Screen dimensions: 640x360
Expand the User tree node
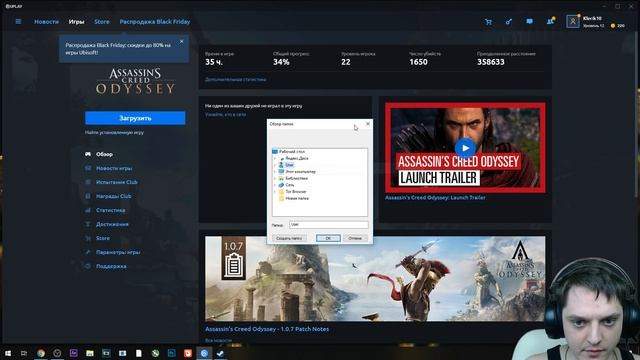(275, 165)
